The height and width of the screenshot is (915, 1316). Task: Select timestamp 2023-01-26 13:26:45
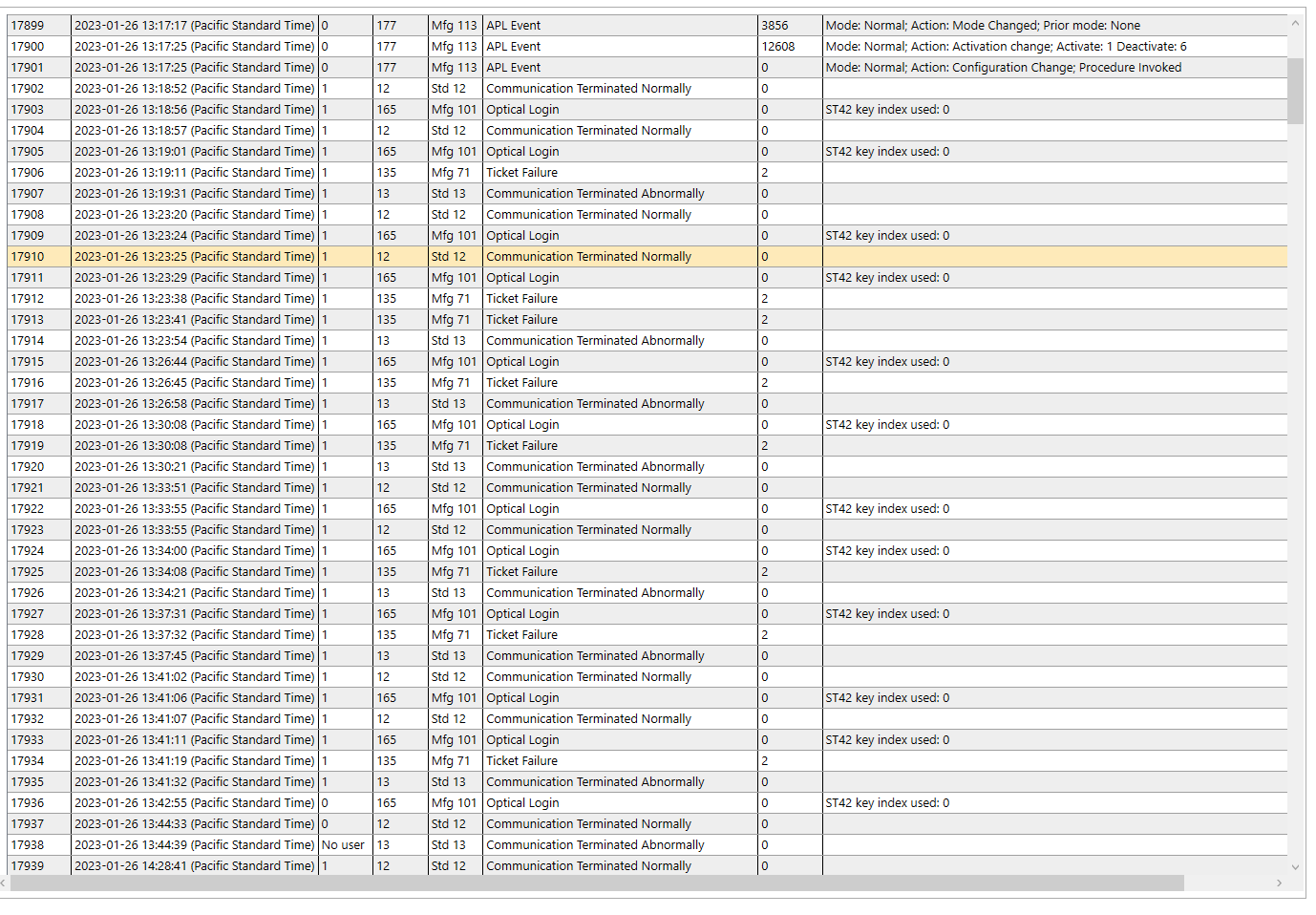(x=195, y=383)
